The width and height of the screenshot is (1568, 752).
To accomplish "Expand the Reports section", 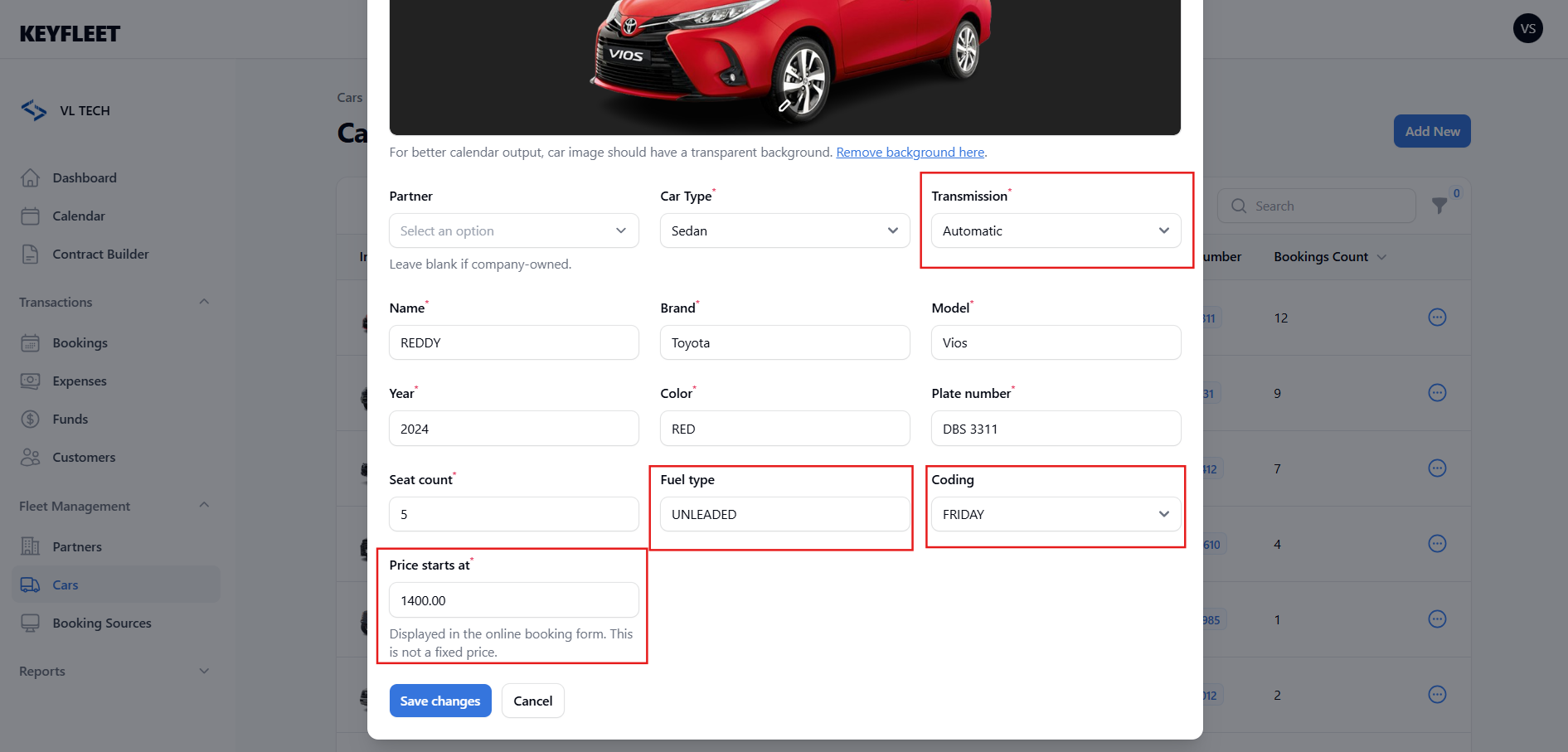I will 204,671.
